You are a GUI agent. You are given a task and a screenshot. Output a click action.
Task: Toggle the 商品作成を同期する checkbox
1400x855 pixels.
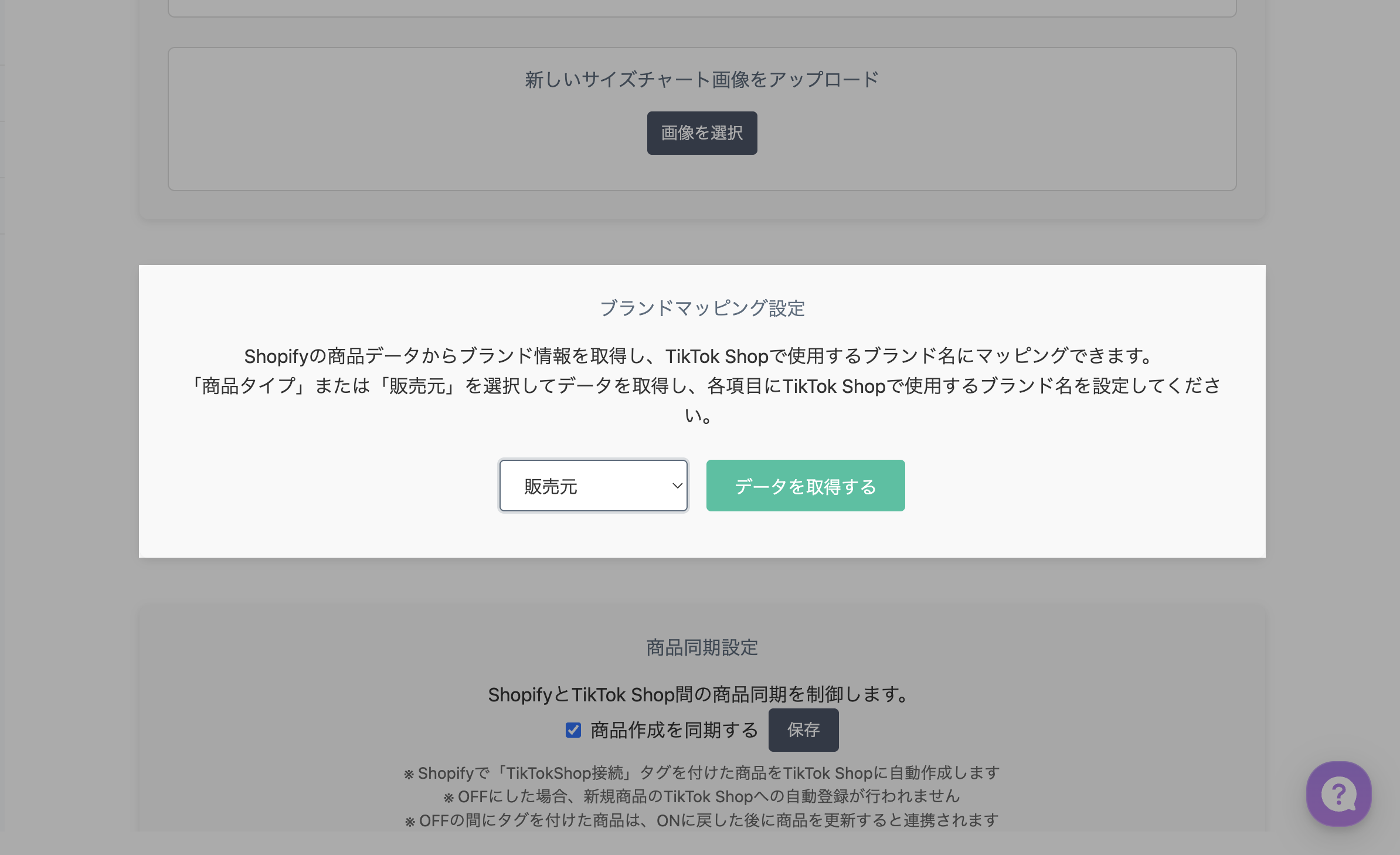click(573, 730)
